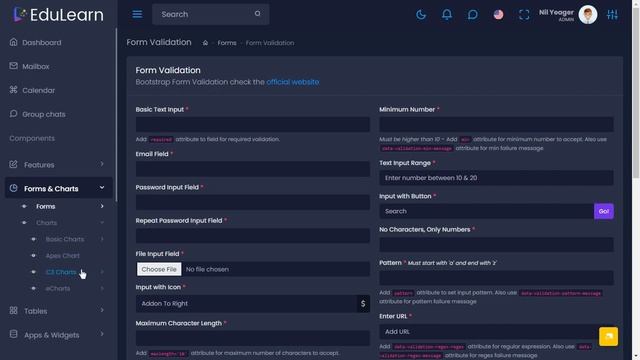
Task: Click the Text Input Range field
Action: (x=496, y=178)
